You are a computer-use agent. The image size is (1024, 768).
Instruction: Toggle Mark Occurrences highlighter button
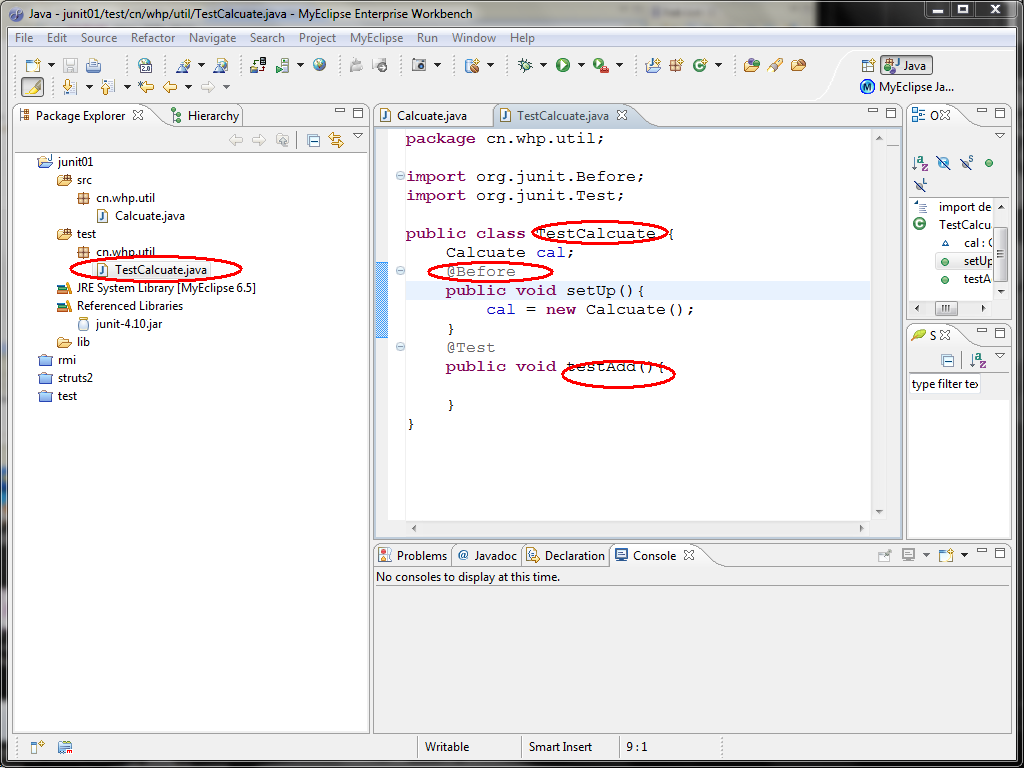pos(33,86)
